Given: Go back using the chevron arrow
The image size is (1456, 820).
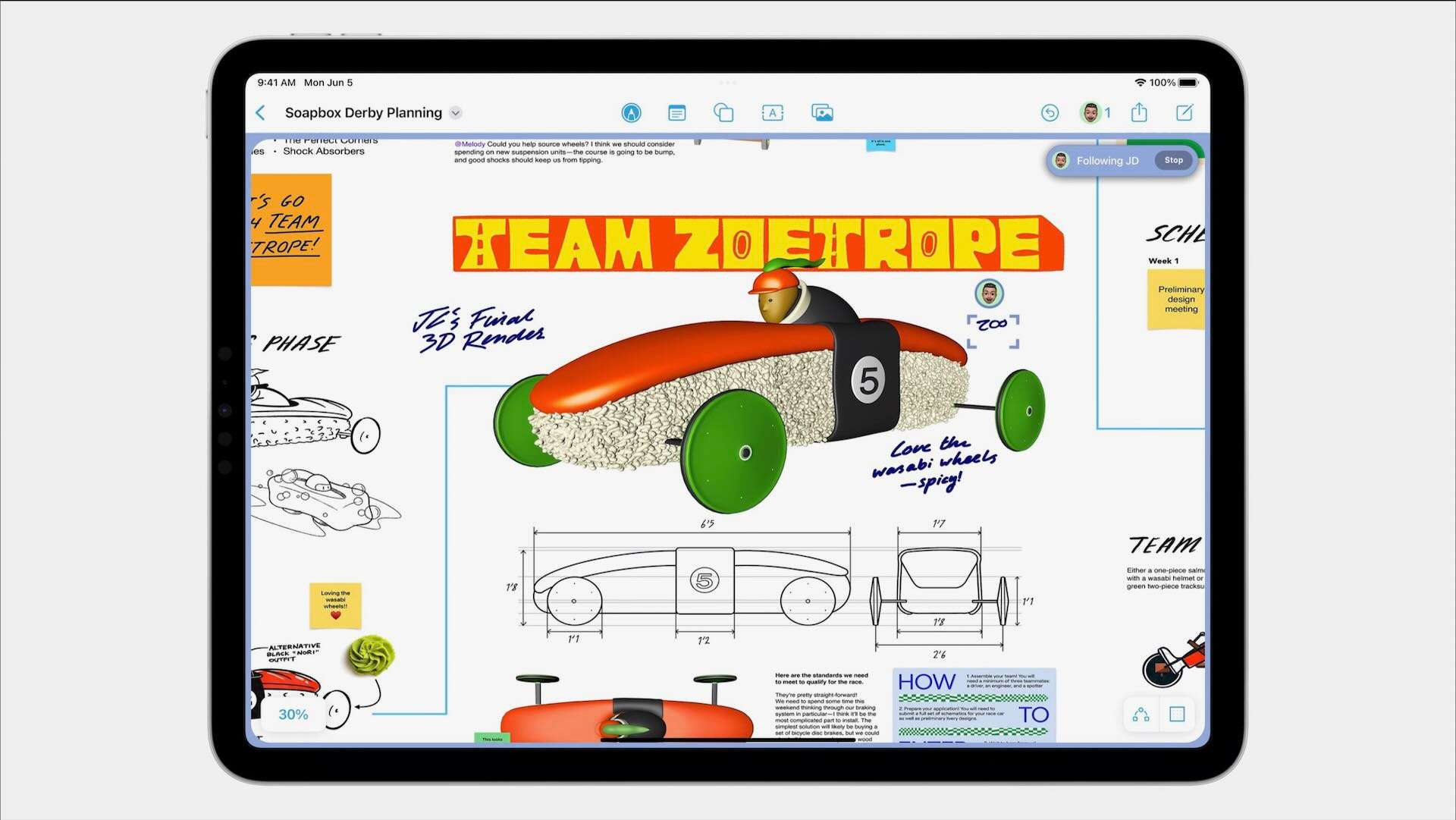Looking at the screenshot, I should coord(261,113).
